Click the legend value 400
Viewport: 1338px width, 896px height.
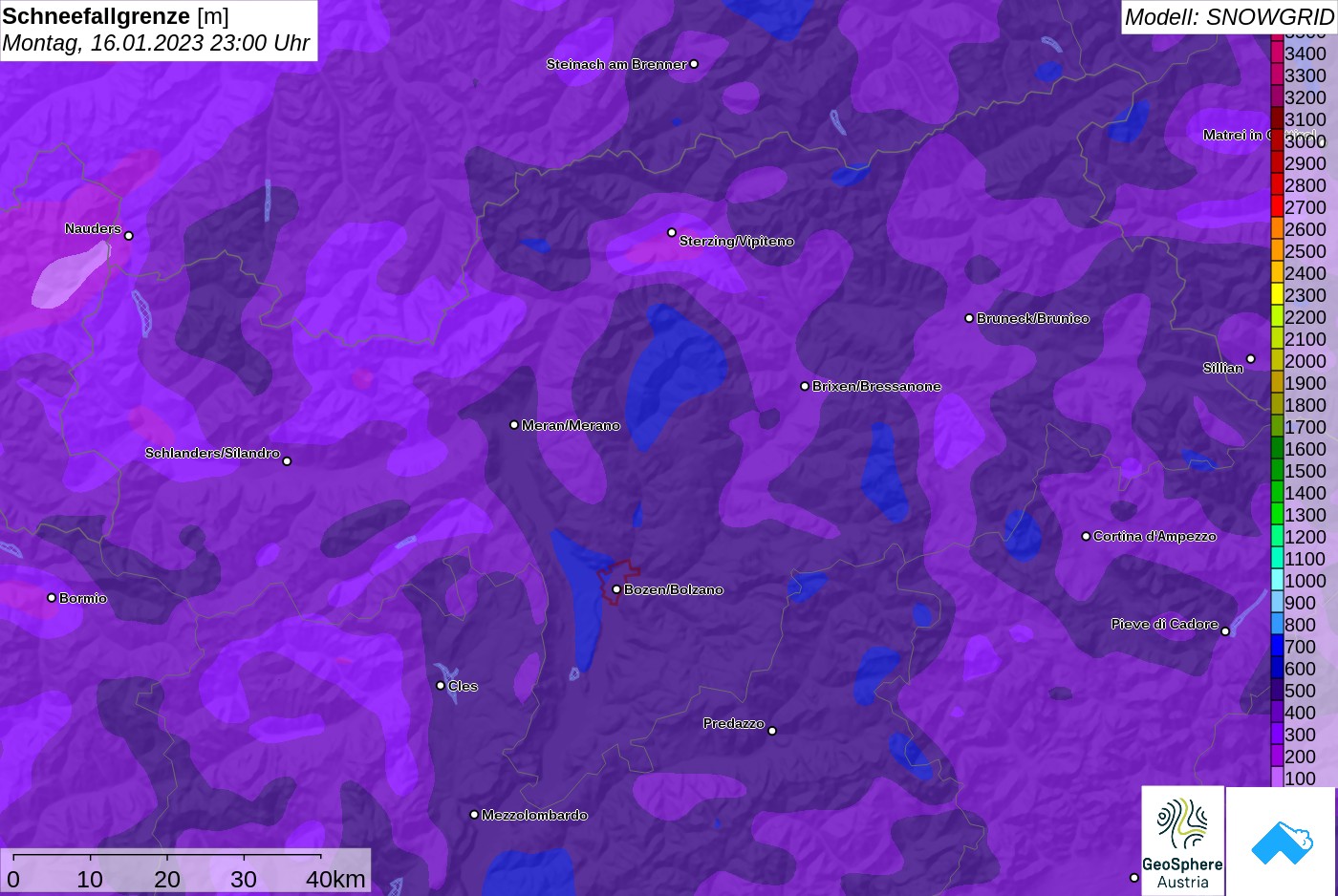1300,713
